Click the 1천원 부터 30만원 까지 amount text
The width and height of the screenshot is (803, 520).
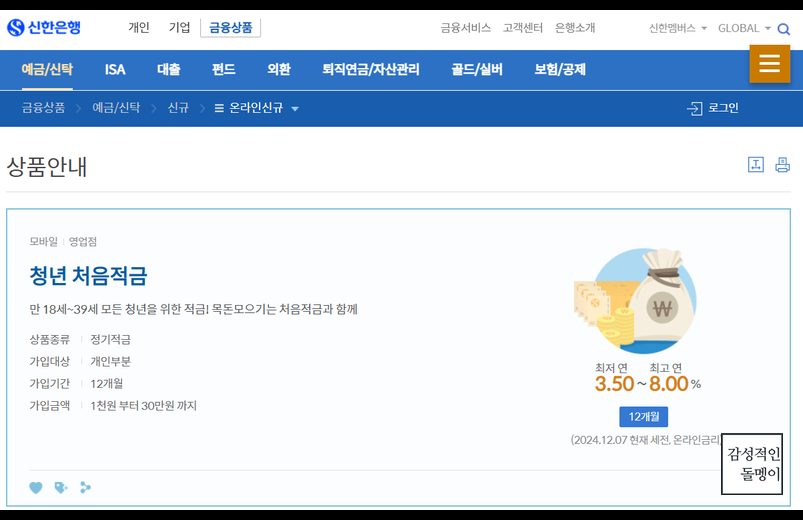(143, 405)
